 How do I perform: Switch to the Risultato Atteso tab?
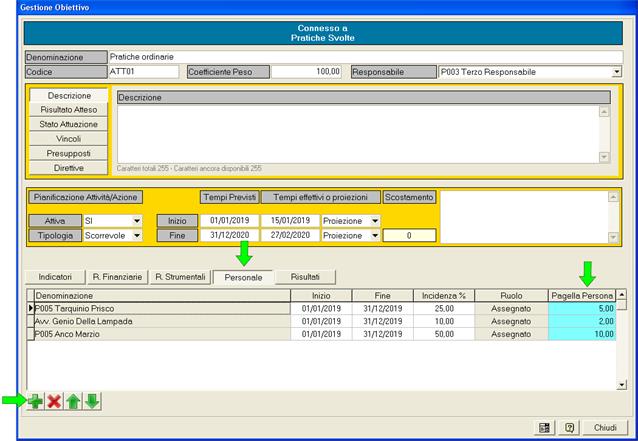point(68,110)
